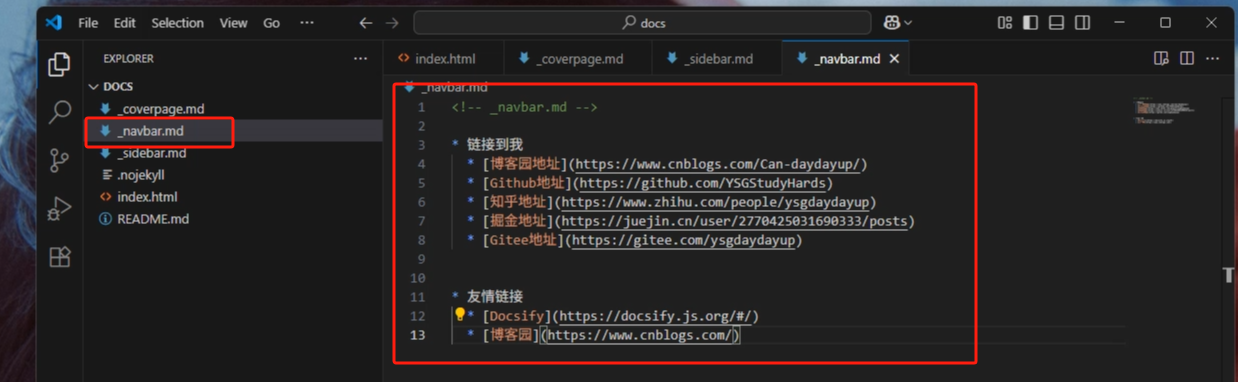Split the editor right
The image size is (1238, 382).
coord(1187,59)
